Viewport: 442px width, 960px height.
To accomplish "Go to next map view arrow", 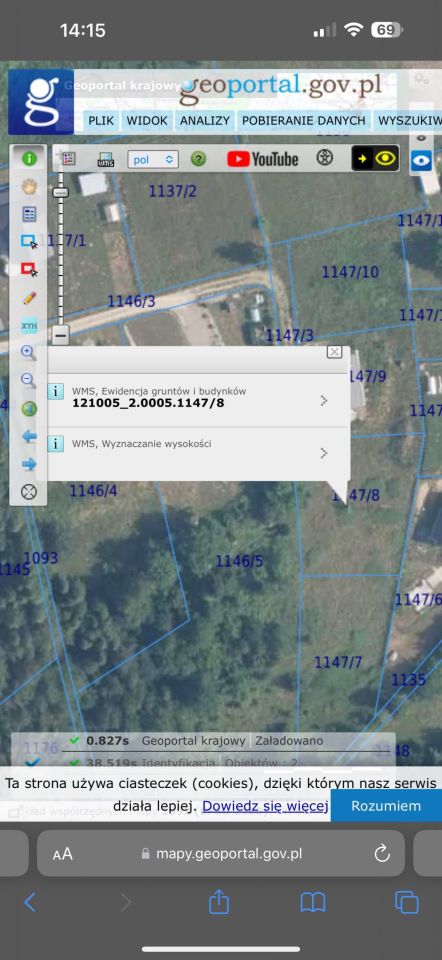I will [29, 465].
